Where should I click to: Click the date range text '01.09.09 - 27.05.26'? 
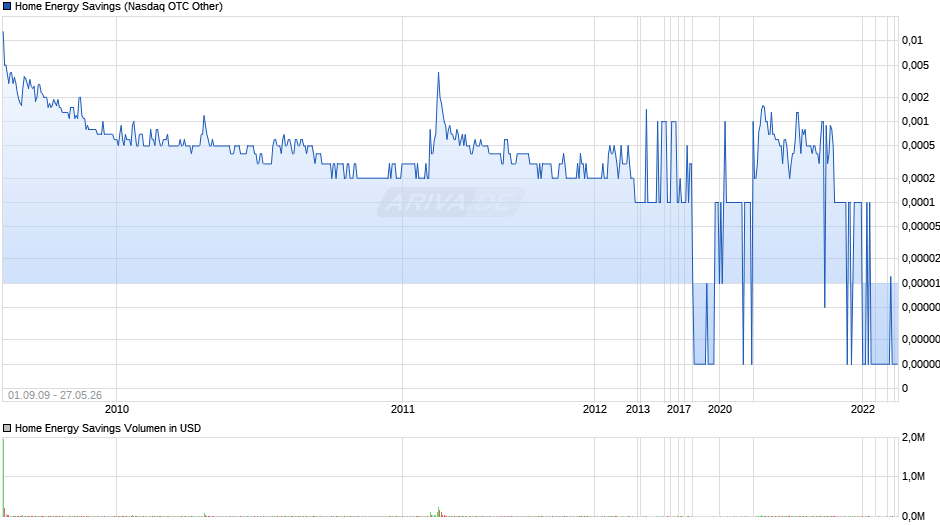pyautogui.click(x=55, y=395)
